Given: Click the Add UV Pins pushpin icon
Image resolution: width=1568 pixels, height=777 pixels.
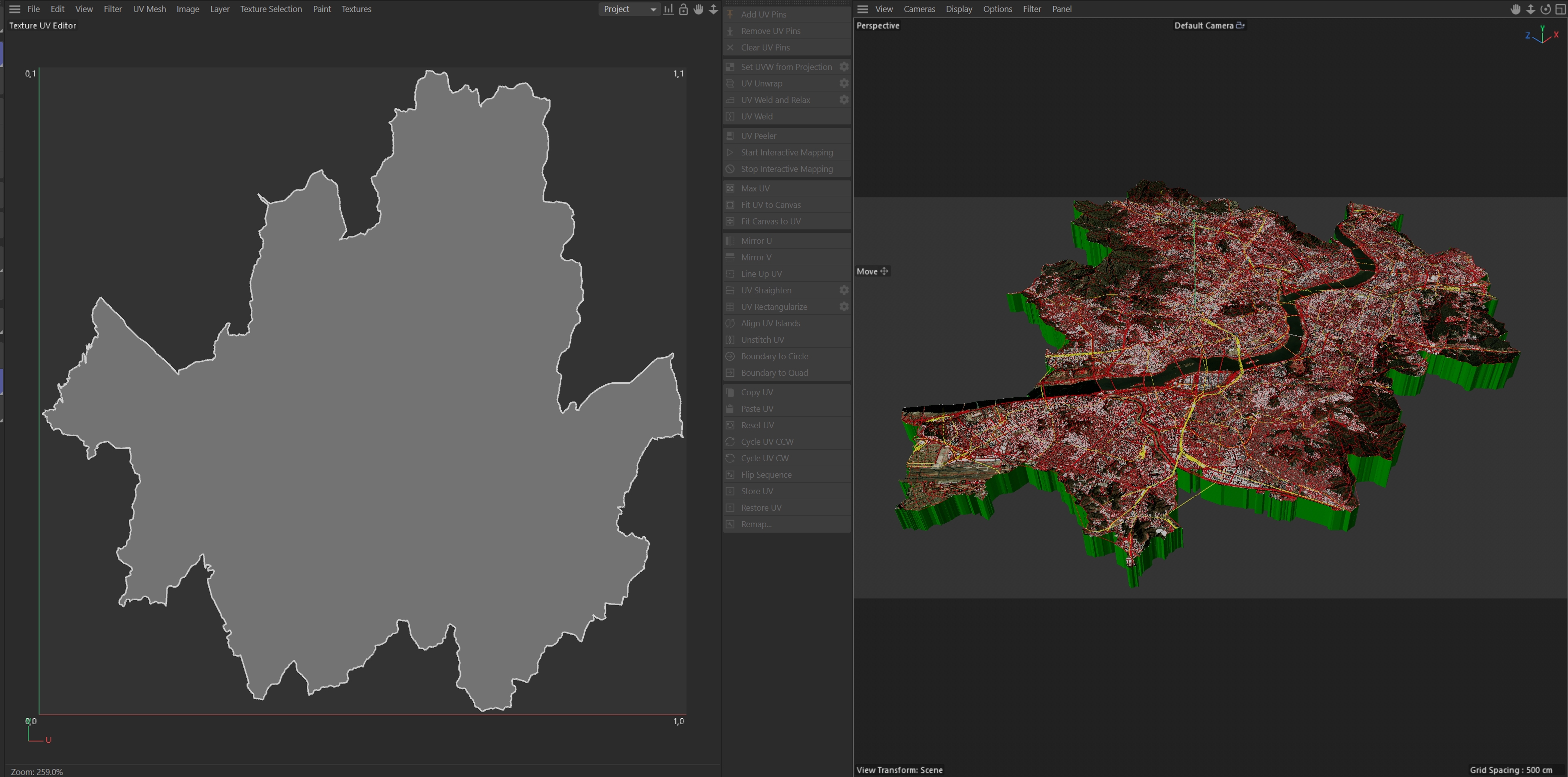Looking at the screenshot, I should pyautogui.click(x=730, y=14).
